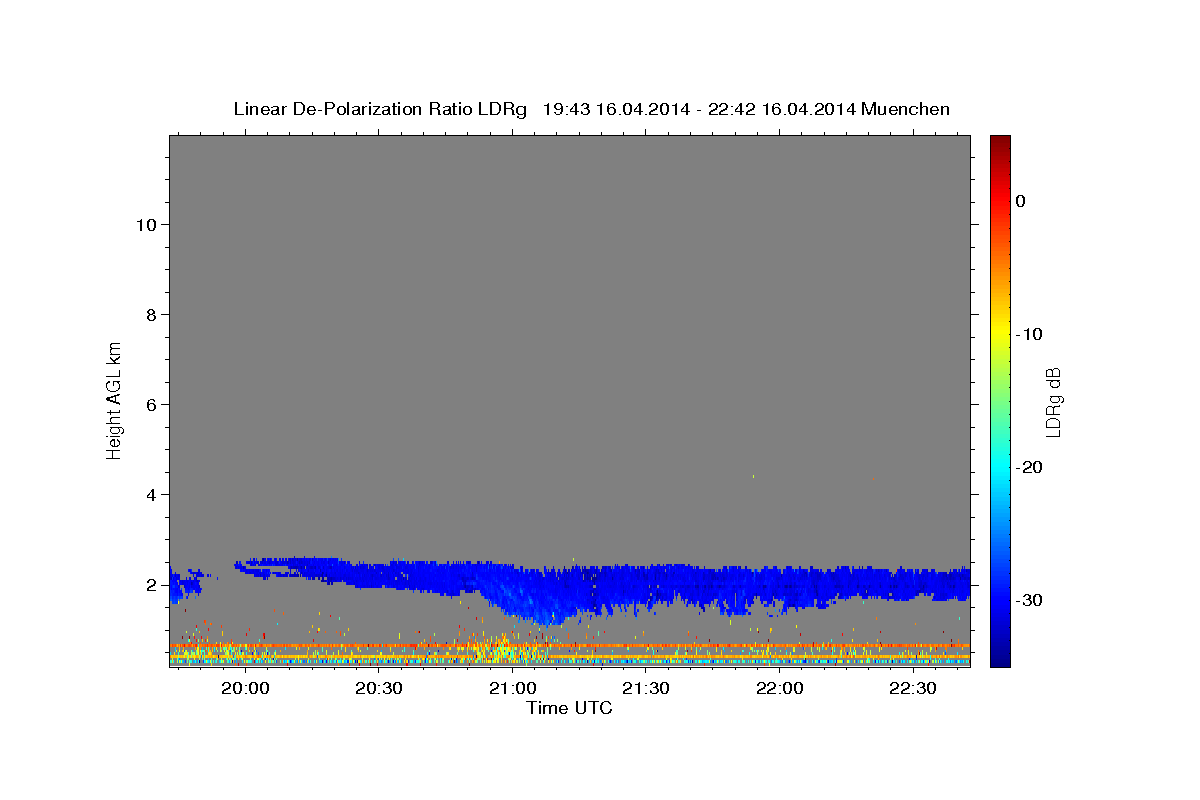Click the height label 8
Viewport: 1200px width, 800px height.
coord(150,314)
